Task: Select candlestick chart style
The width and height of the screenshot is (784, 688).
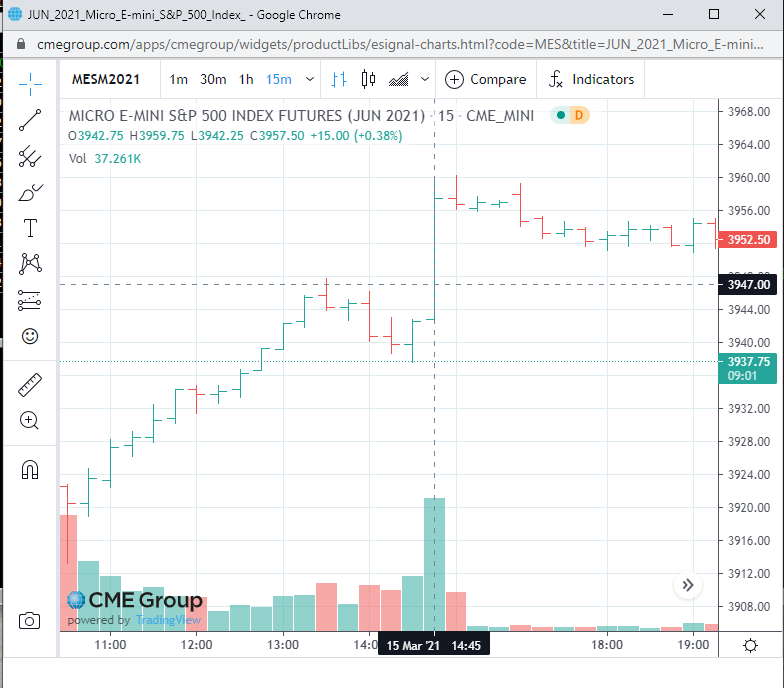Action: pyautogui.click(x=368, y=79)
